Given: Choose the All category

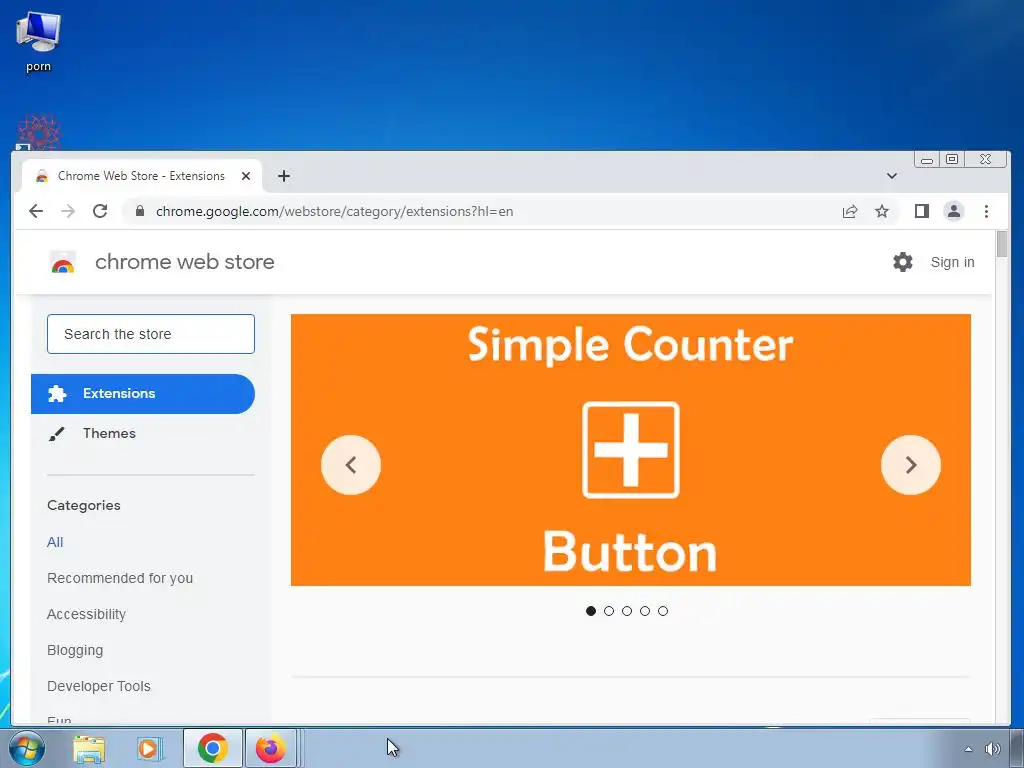Looking at the screenshot, I should (55, 542).
